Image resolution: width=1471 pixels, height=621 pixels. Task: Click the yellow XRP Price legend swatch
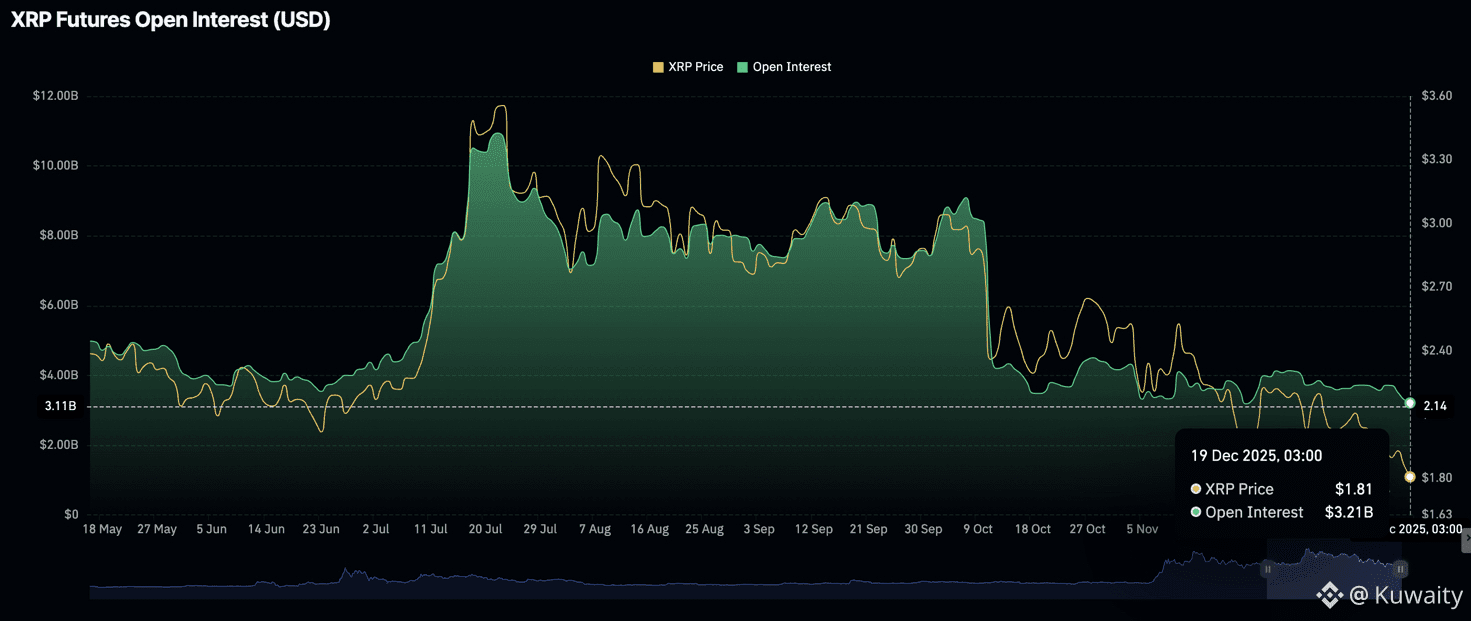coord(658,67)
